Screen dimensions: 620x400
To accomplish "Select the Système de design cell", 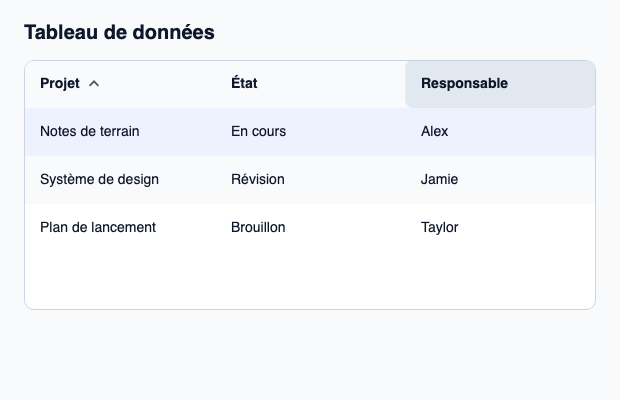I will pyautogui.click(x=120, y=180).
